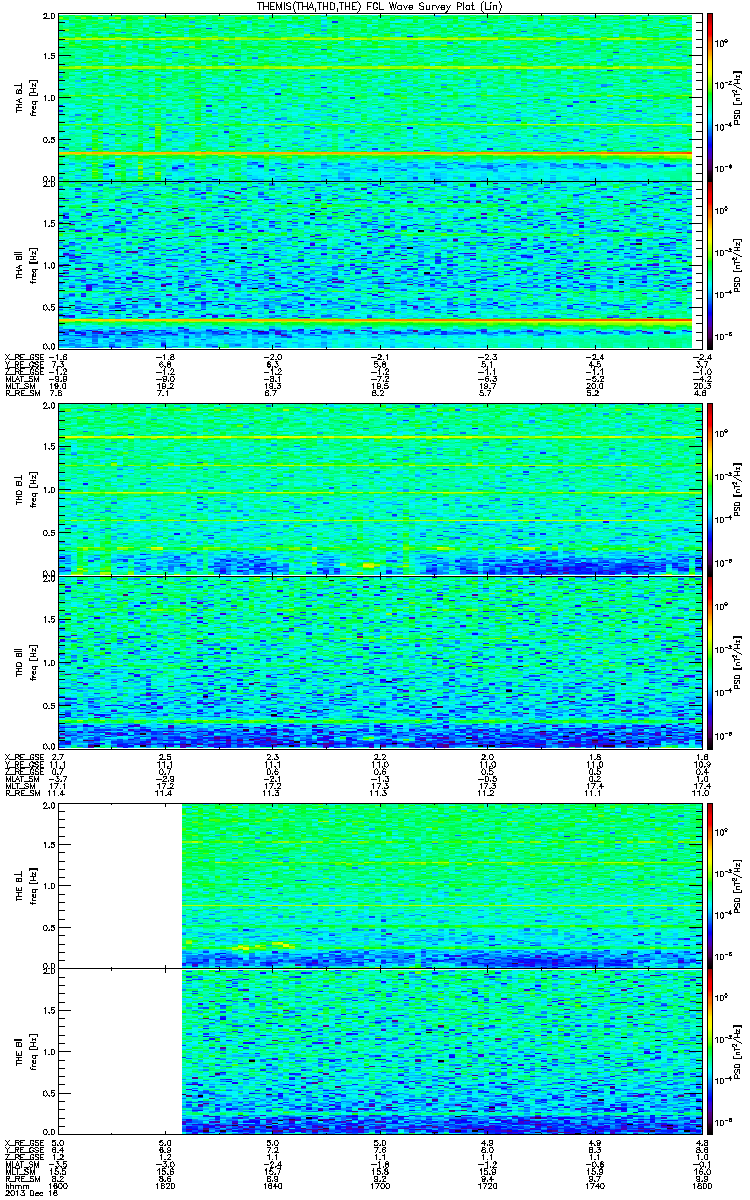Click the blank data gap in THE B-perpendicular panel
Viewport: 750px width, 1200px height.
pos(120,886)
